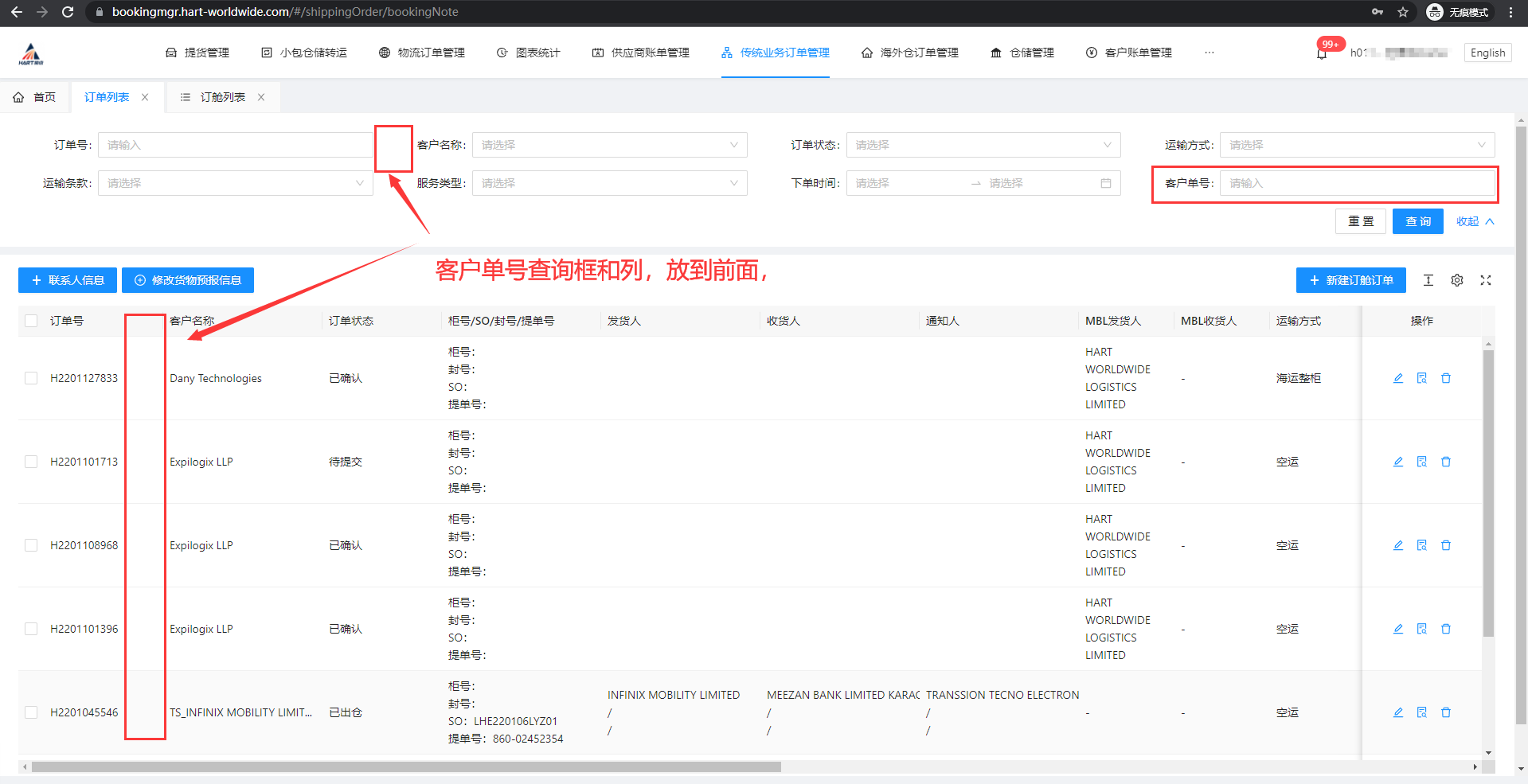This screenshot has height=784, width=1528.
Task: Click the table vertical scrollbar
Action: coord(1488,493)
